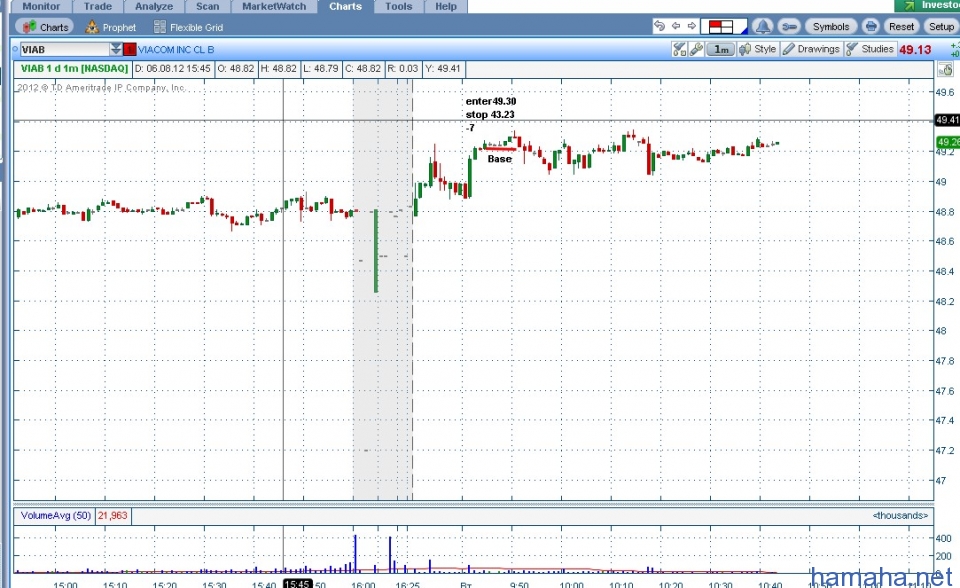This screenshot has width=960, height=588.
Task: Change the 1m timeframe button
Action: pyautogui.click(x=721, y=49)
